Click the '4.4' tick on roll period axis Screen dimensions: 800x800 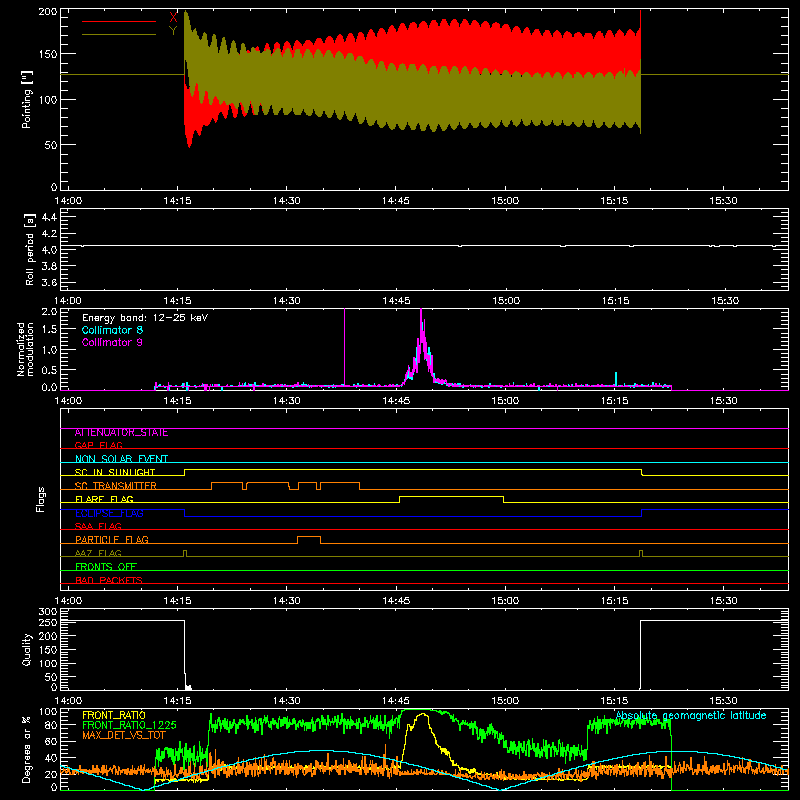coord(49,217)
